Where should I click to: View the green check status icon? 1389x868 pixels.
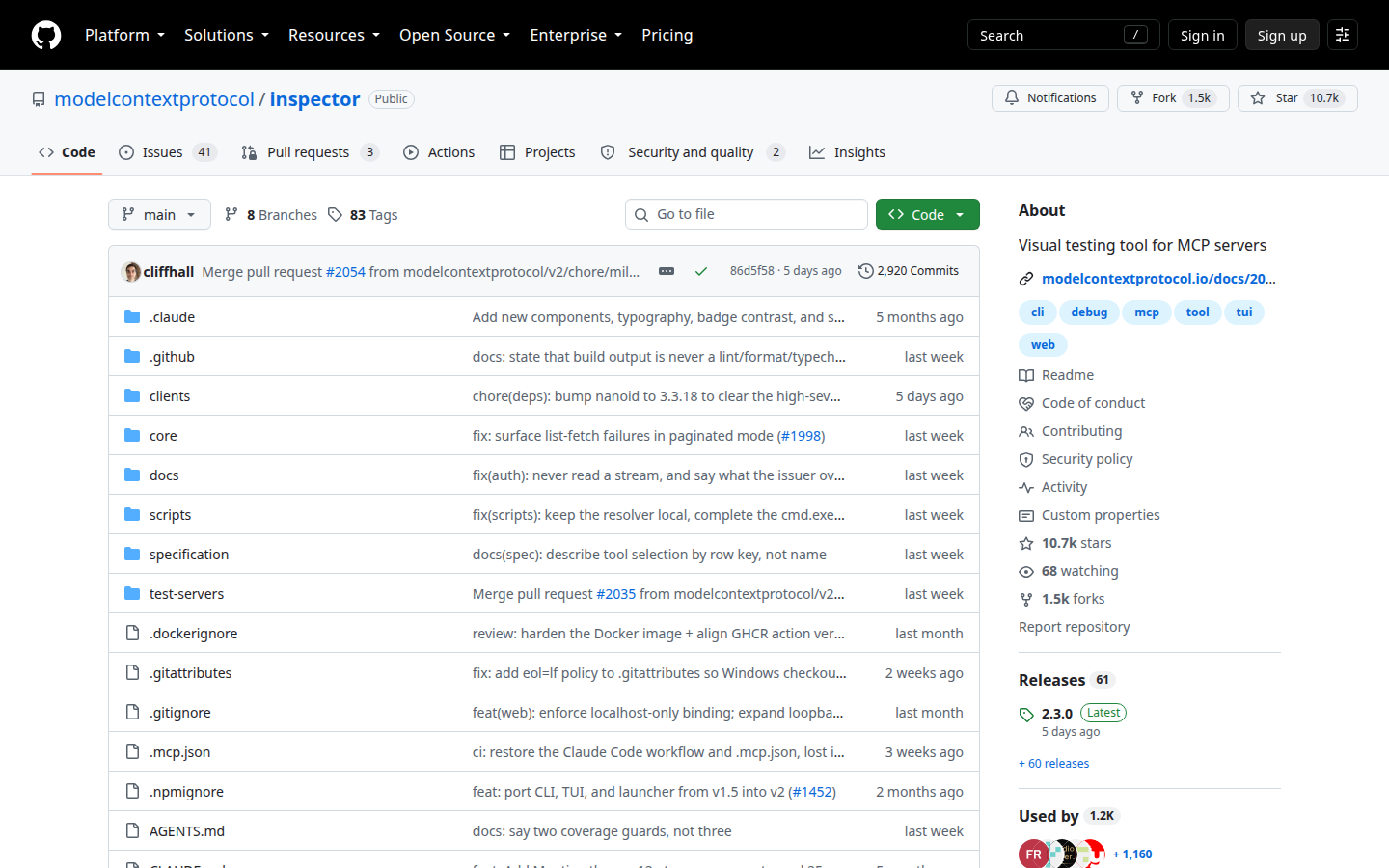tap(701, 271)
